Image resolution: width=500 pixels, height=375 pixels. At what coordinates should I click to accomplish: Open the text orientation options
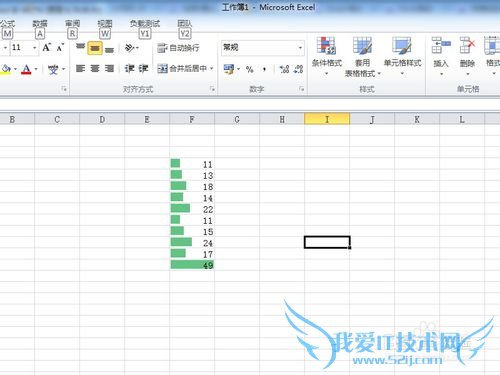click(x=131, y=48)
